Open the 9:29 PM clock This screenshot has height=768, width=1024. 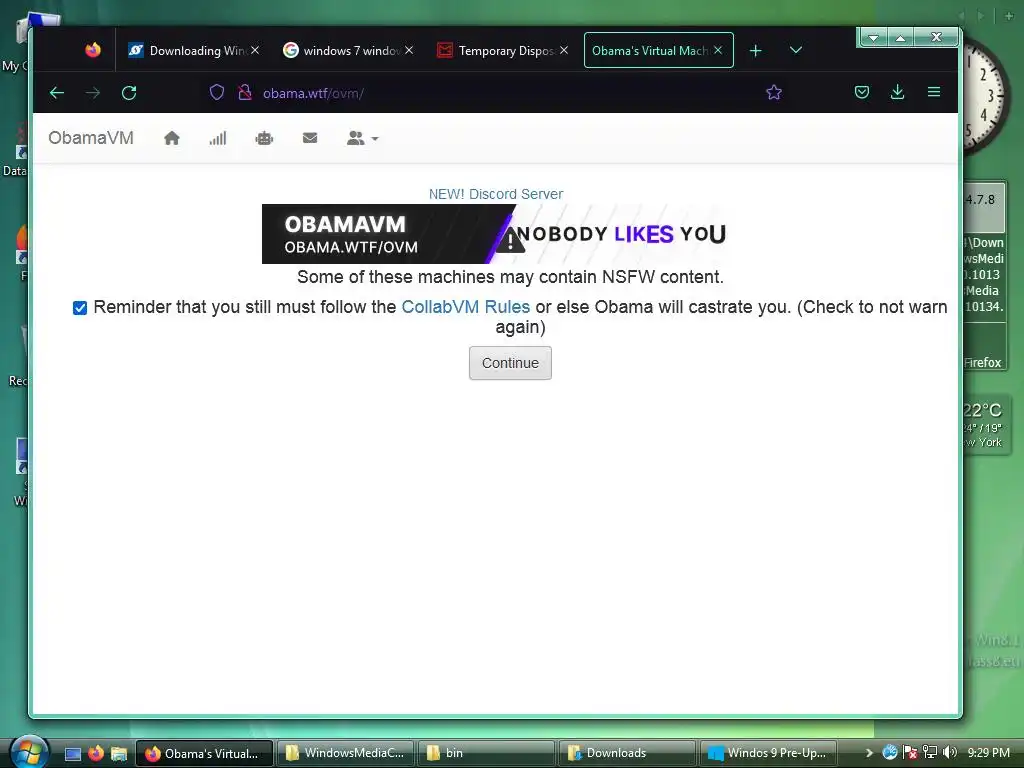[x=989, y=753]
